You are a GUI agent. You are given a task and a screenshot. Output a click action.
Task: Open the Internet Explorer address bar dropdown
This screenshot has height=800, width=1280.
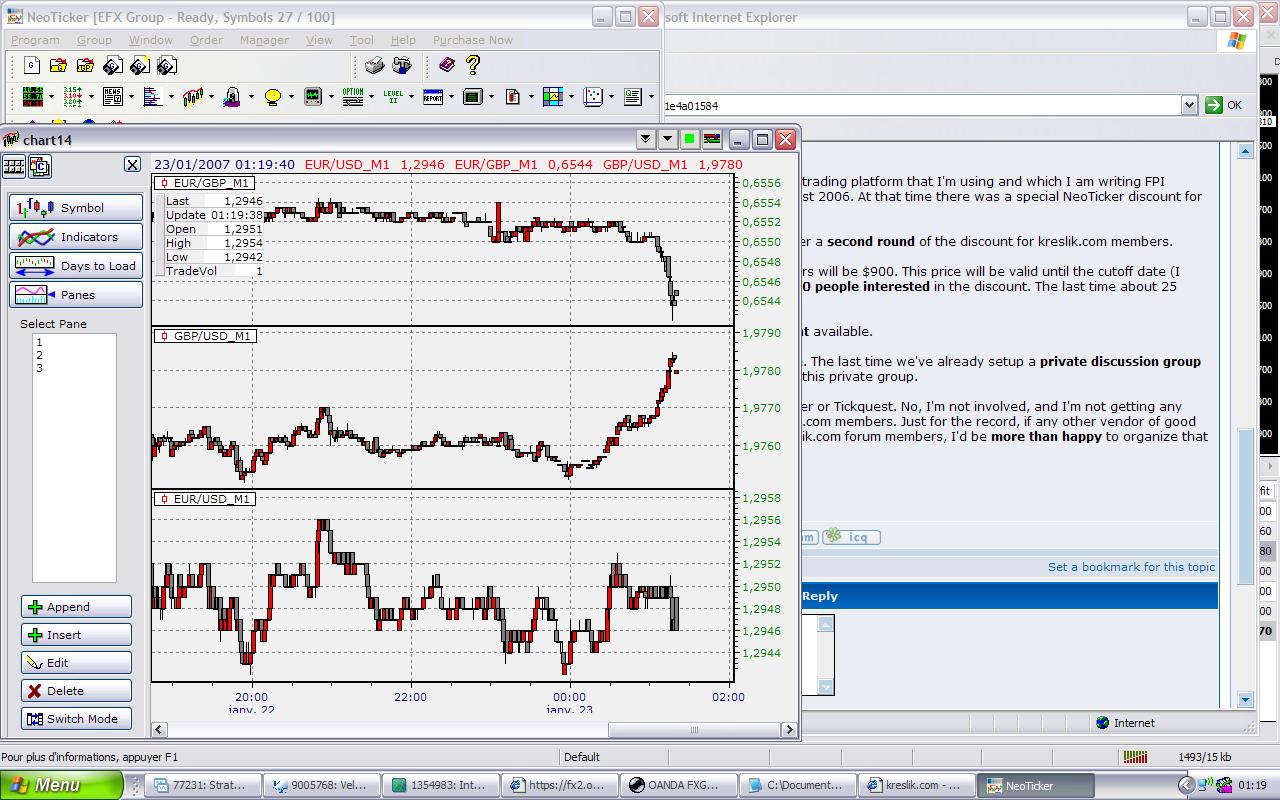[1189, 105]
